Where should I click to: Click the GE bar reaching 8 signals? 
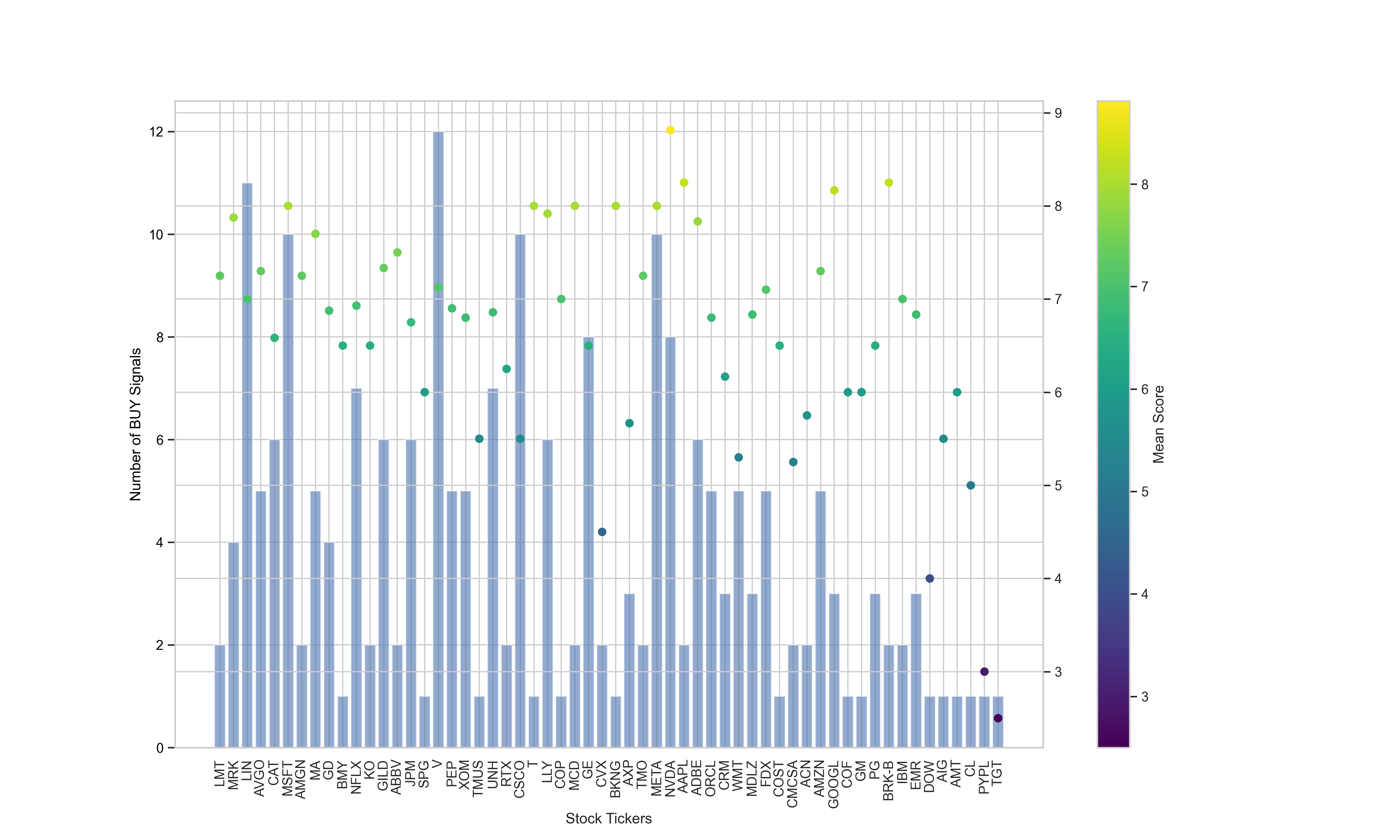[588, 542]
